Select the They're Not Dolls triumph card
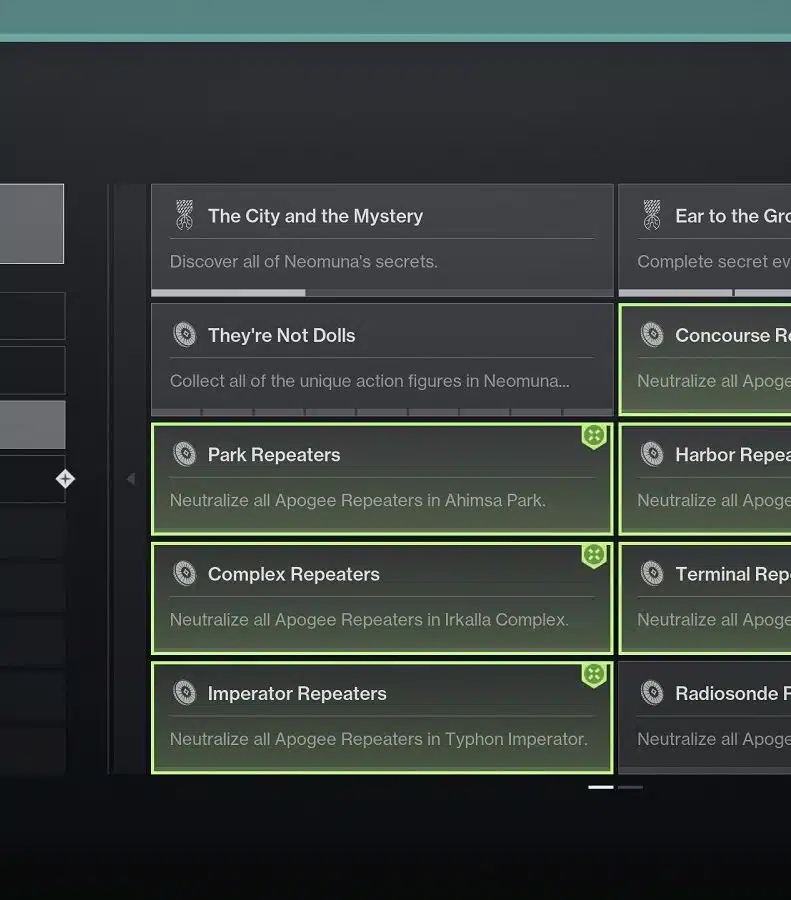 (x=382, y=359)
